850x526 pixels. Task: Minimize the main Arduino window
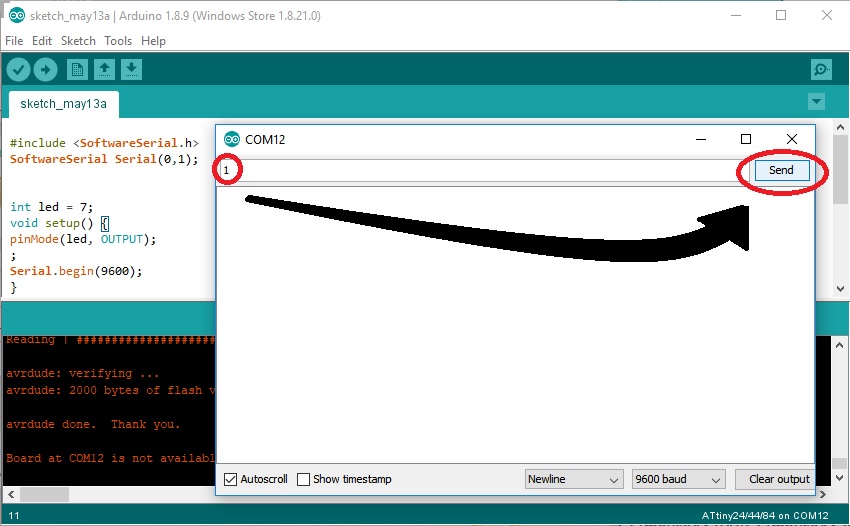tap(736, 15)
